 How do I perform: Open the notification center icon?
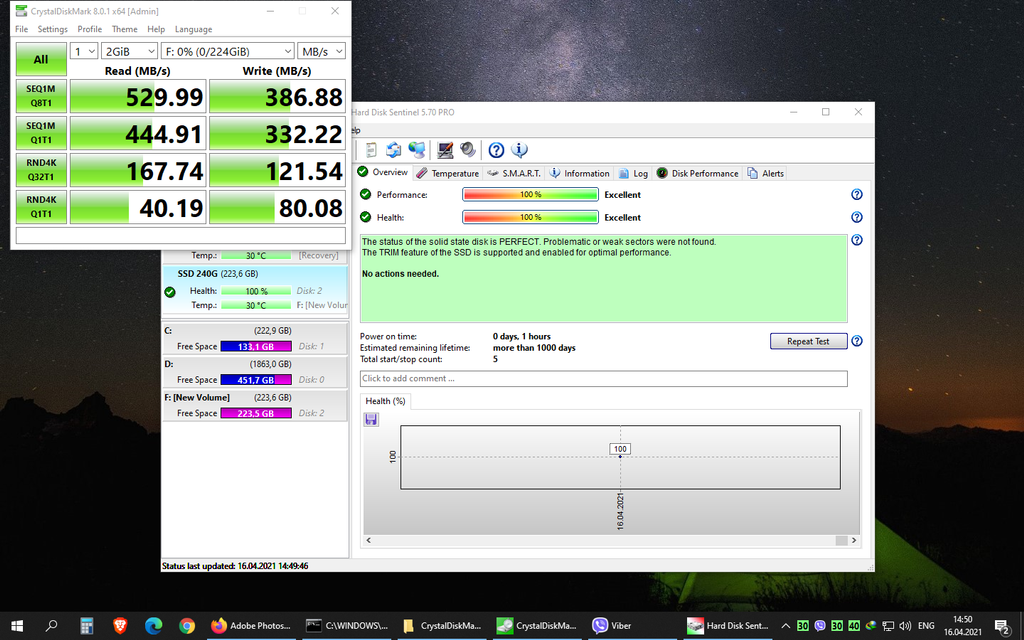tap(1002, 626)
